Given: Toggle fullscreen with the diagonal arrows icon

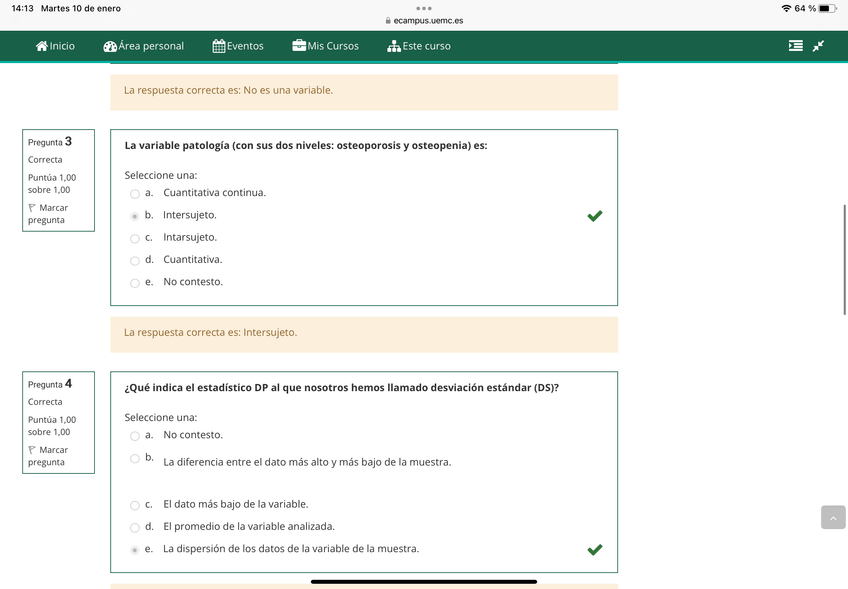Looking at the screenshot, I should click(819, 45).
